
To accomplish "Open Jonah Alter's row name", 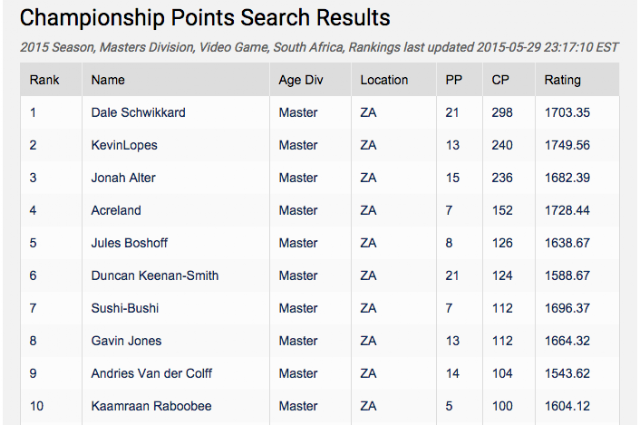I will click(x=123, y=178).
